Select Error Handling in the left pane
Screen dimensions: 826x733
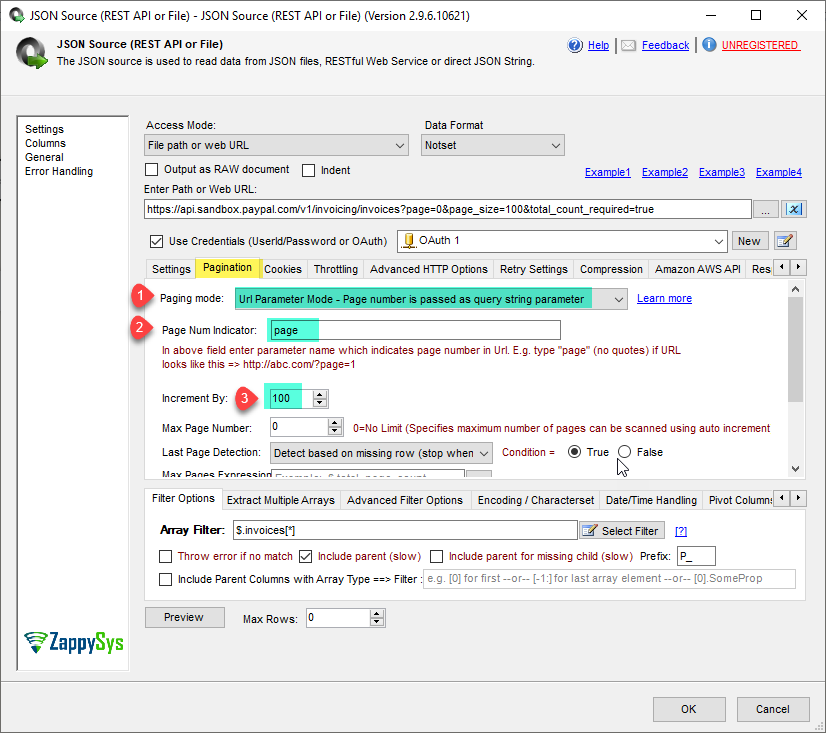click(x=59, y=171)
